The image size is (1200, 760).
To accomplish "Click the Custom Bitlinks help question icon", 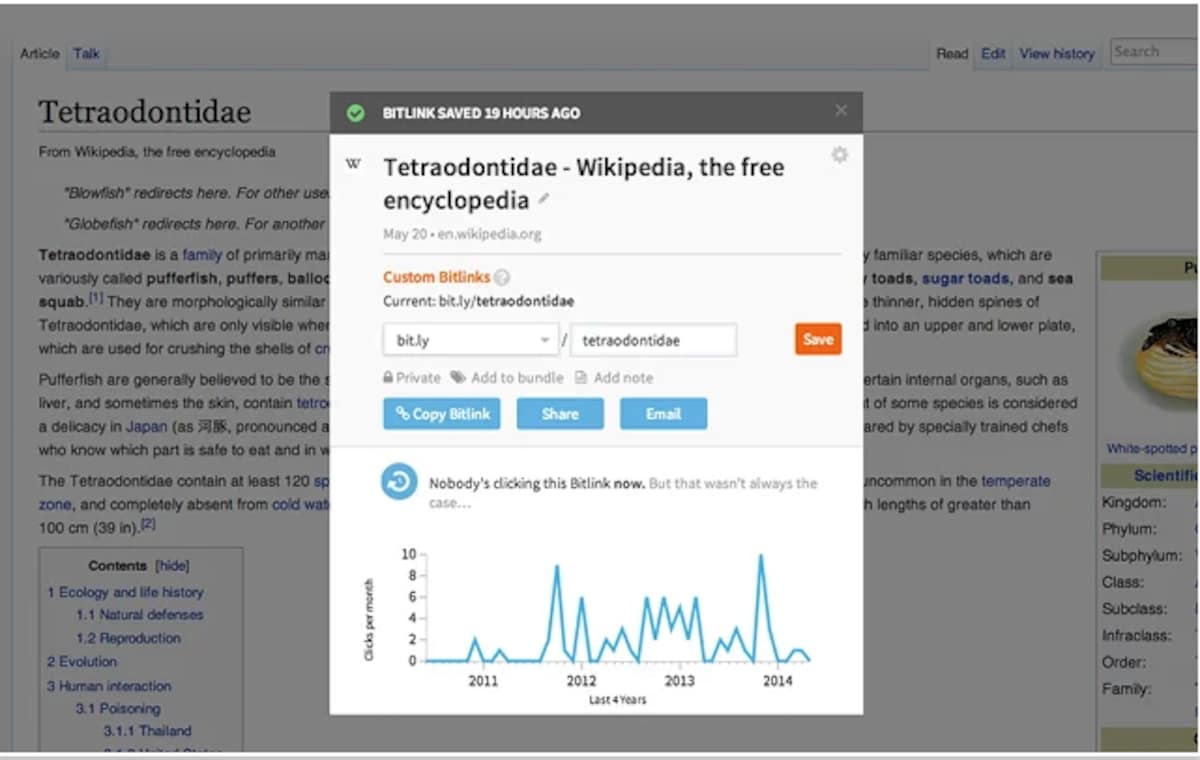I will click(x=502, y=278).
